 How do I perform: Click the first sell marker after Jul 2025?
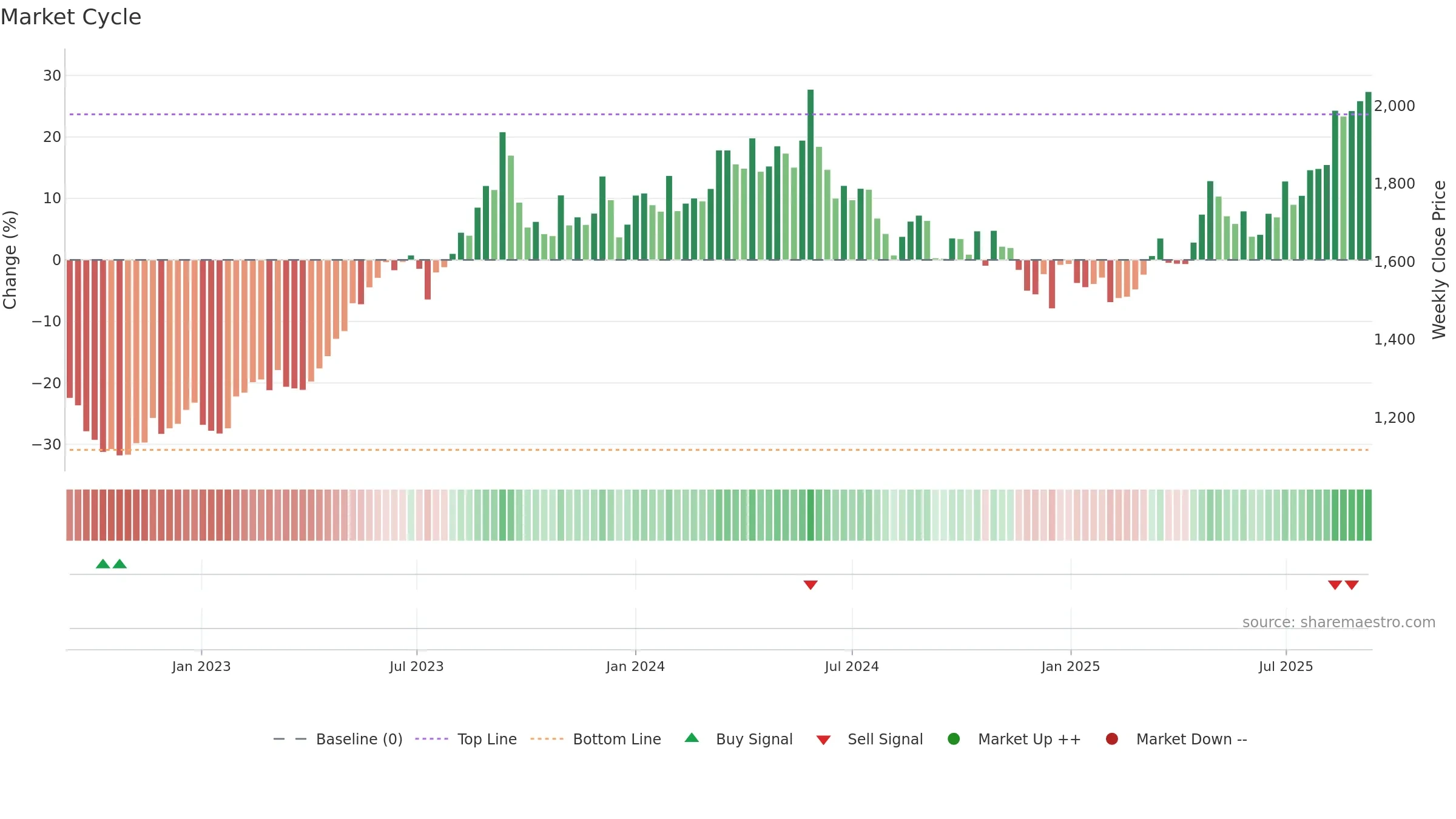click(1335, 585)
